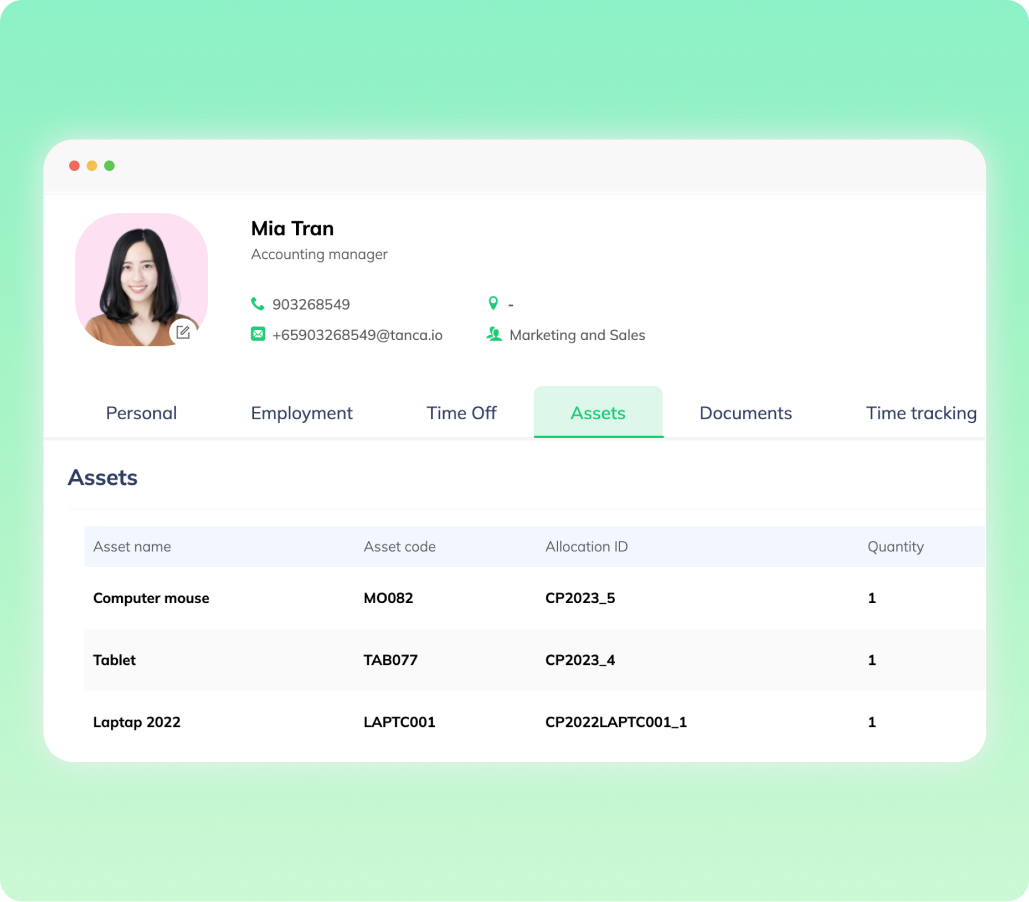
Task: Go to the Time Off tab
Action: point(461,413)
